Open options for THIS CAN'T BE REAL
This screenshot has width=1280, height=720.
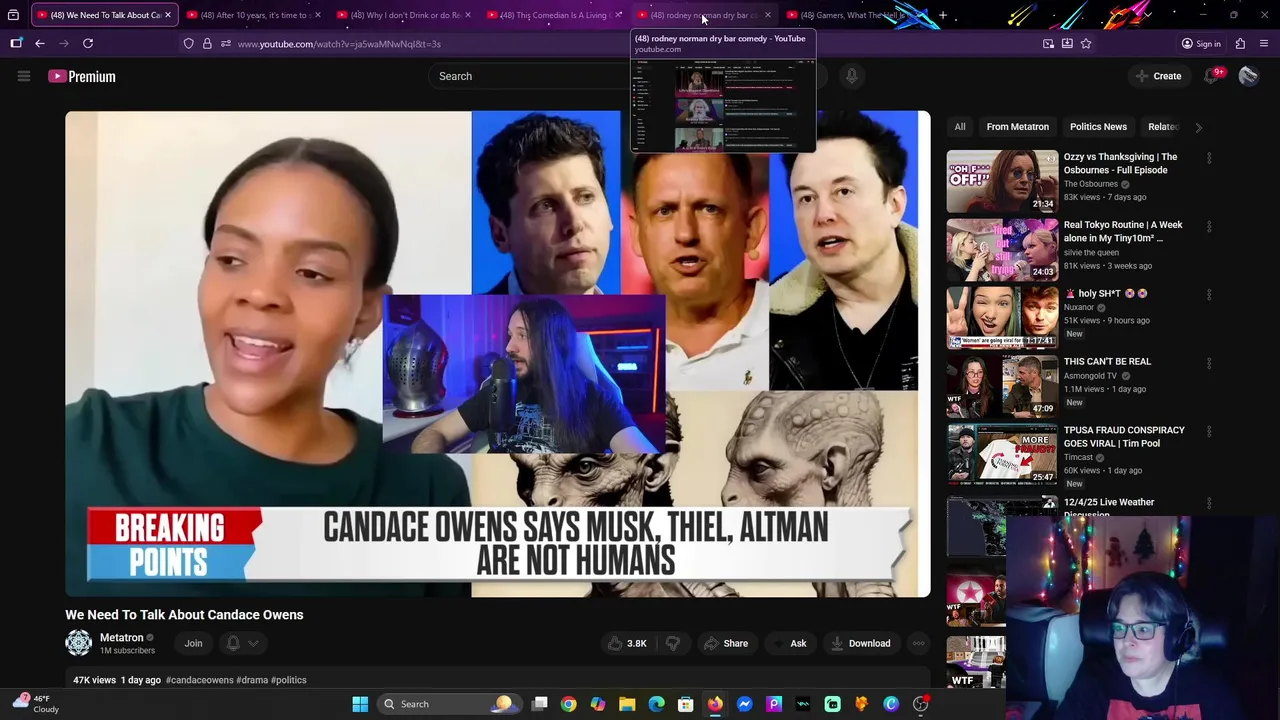click(1209, 363)
